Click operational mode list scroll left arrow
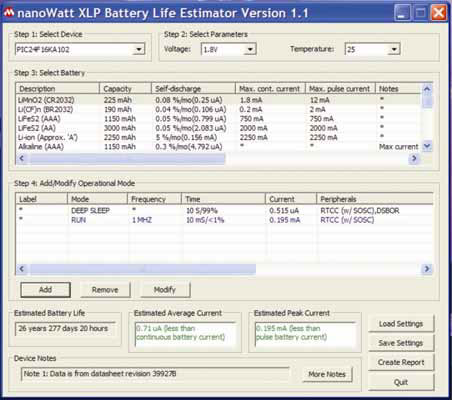This screenshot has height=400, width=452. [x=22, y=269]
